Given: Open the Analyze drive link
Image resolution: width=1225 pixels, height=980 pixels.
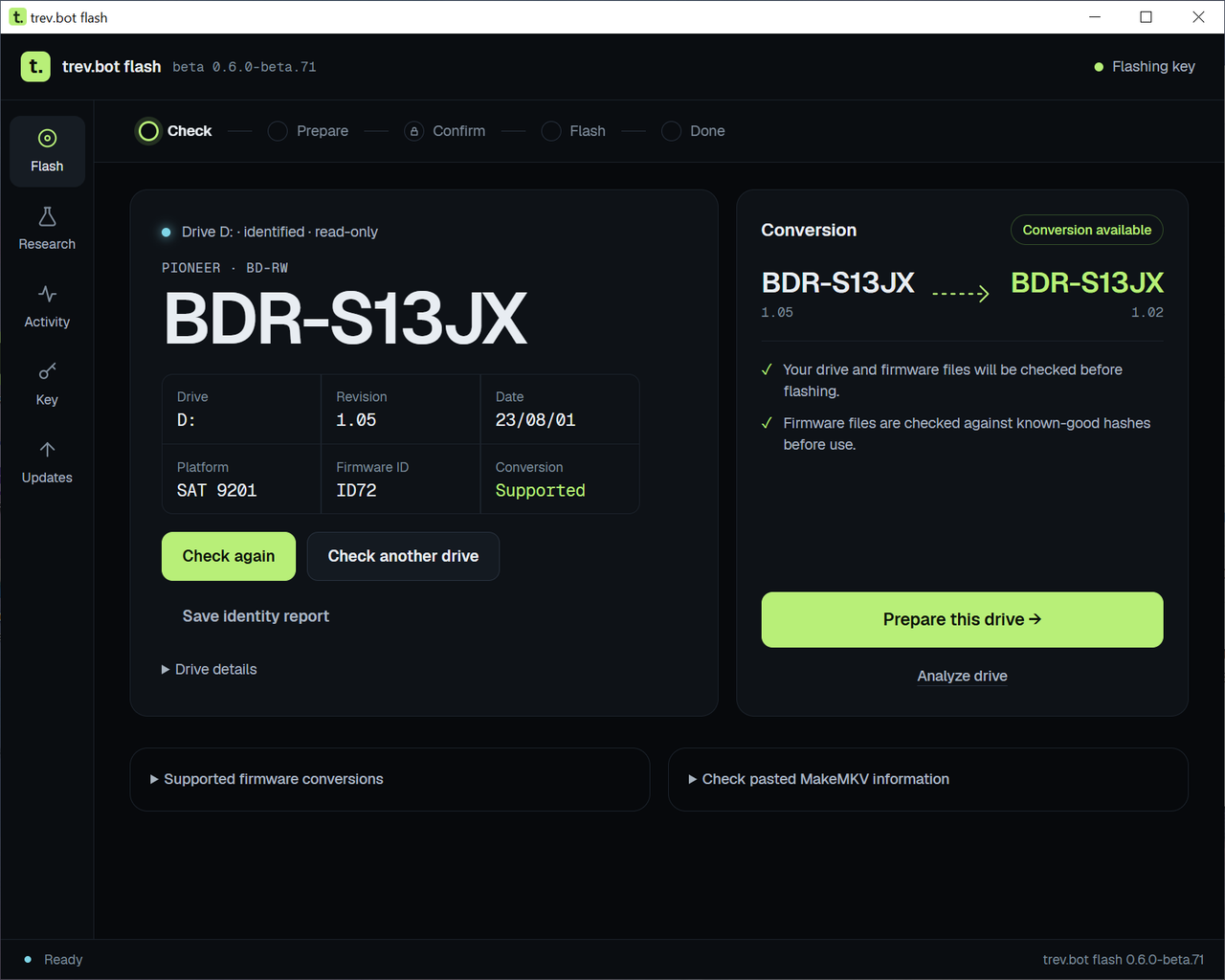Looking at the screenshot, I should (x=962, y=676).
